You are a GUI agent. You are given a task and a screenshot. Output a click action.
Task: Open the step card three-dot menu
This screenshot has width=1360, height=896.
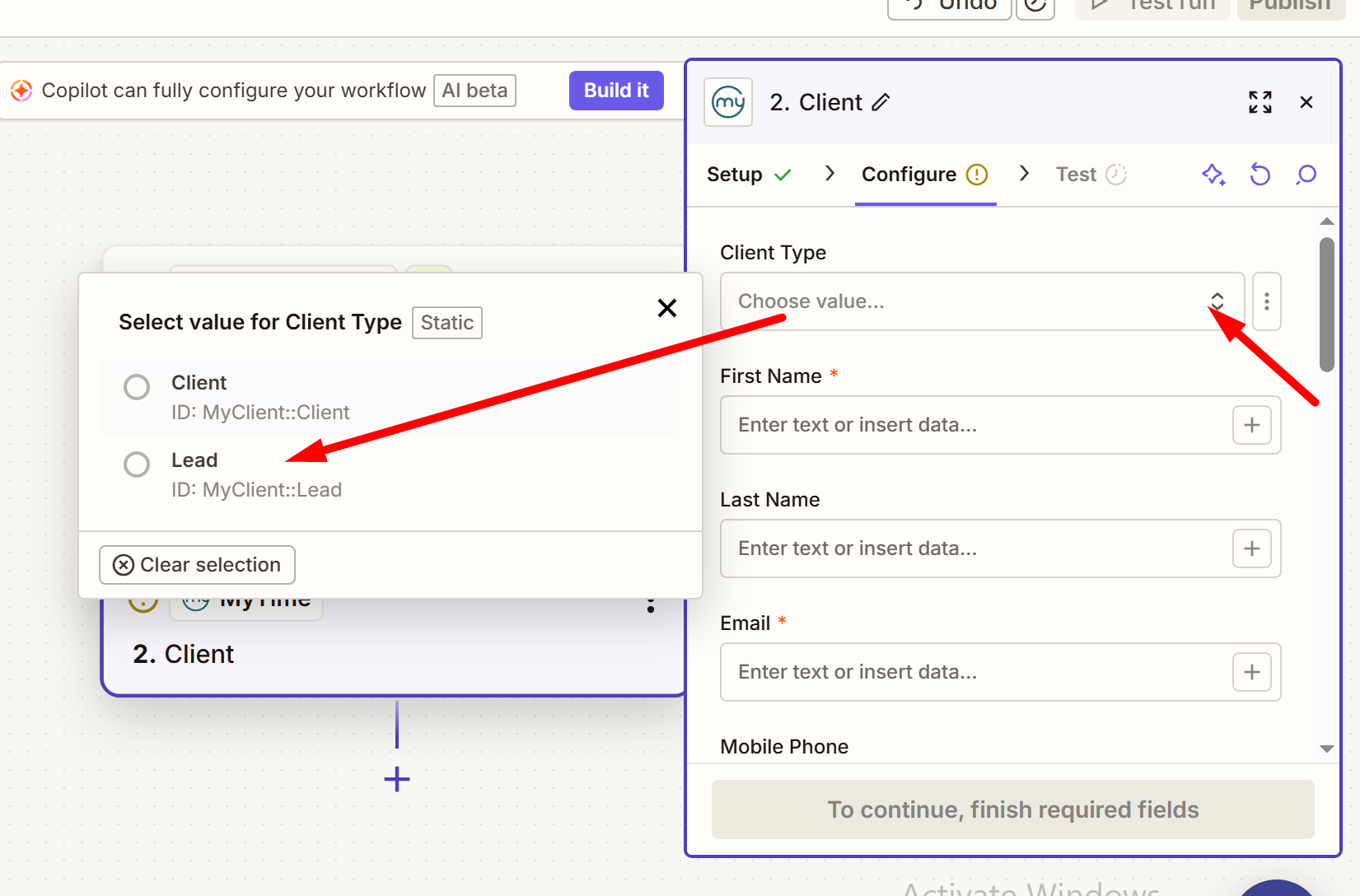click(x=651, y=605)
